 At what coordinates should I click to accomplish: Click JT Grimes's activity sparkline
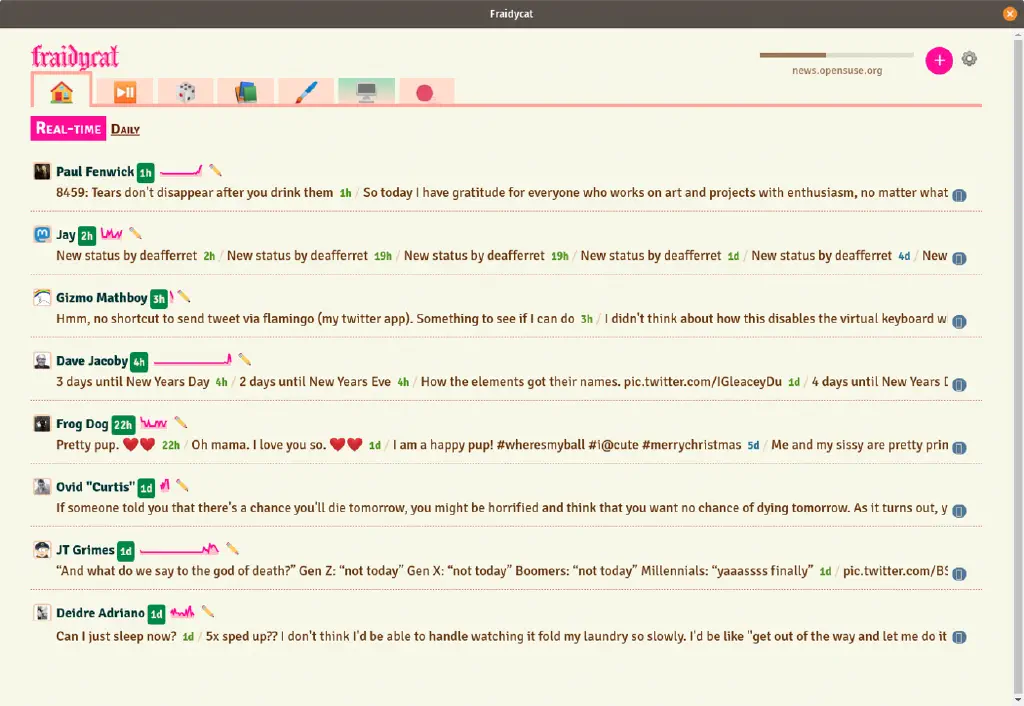point(179,549)
